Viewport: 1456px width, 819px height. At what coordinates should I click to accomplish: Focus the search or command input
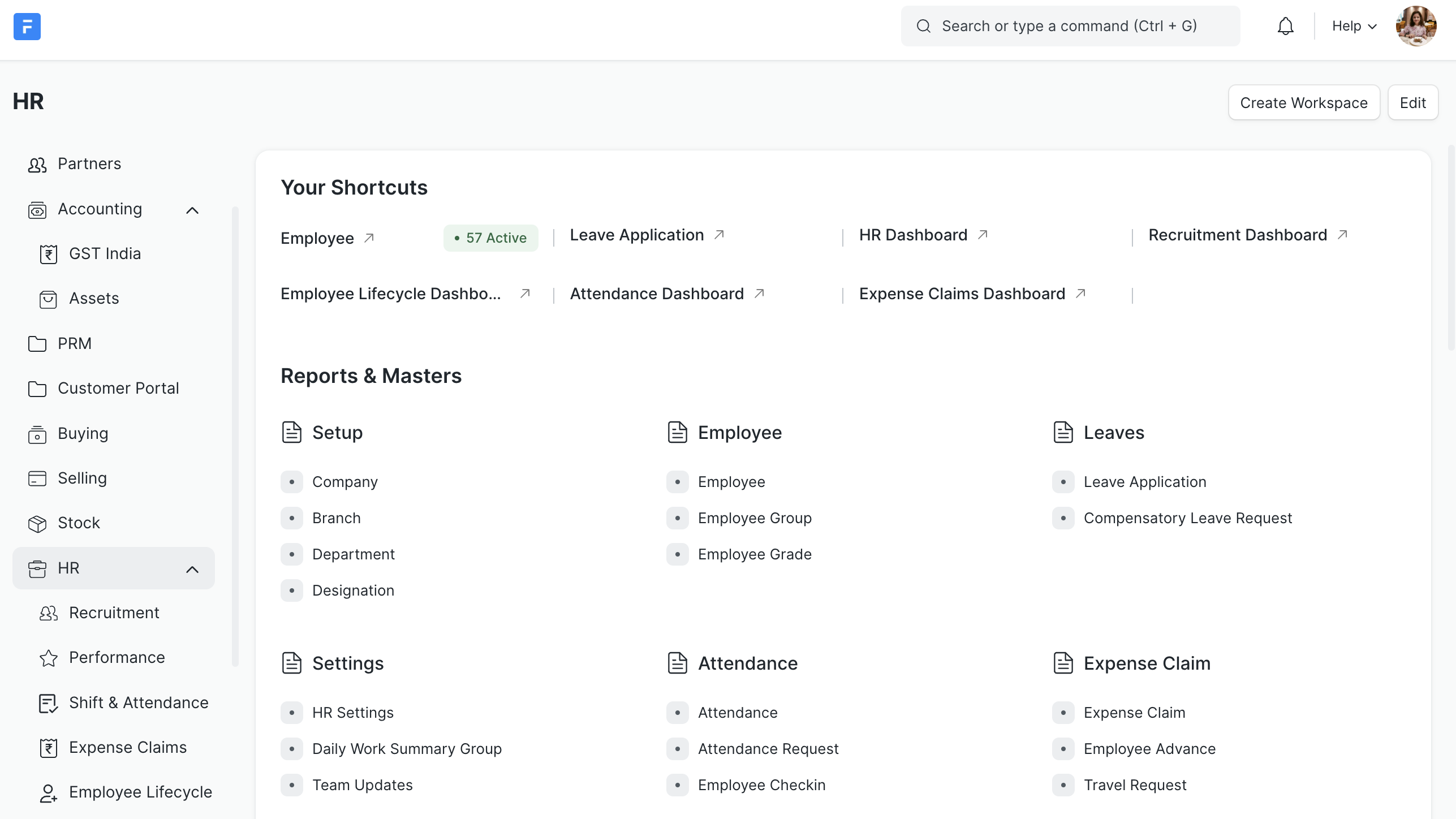tap(1069, 26)
